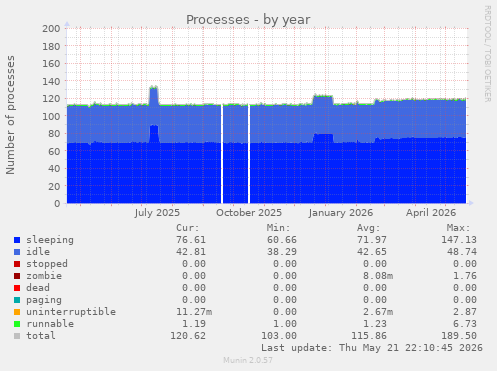Click the 'Processes - by year' title
Viewport: 497px width, 371px height.
click(248, 20)
